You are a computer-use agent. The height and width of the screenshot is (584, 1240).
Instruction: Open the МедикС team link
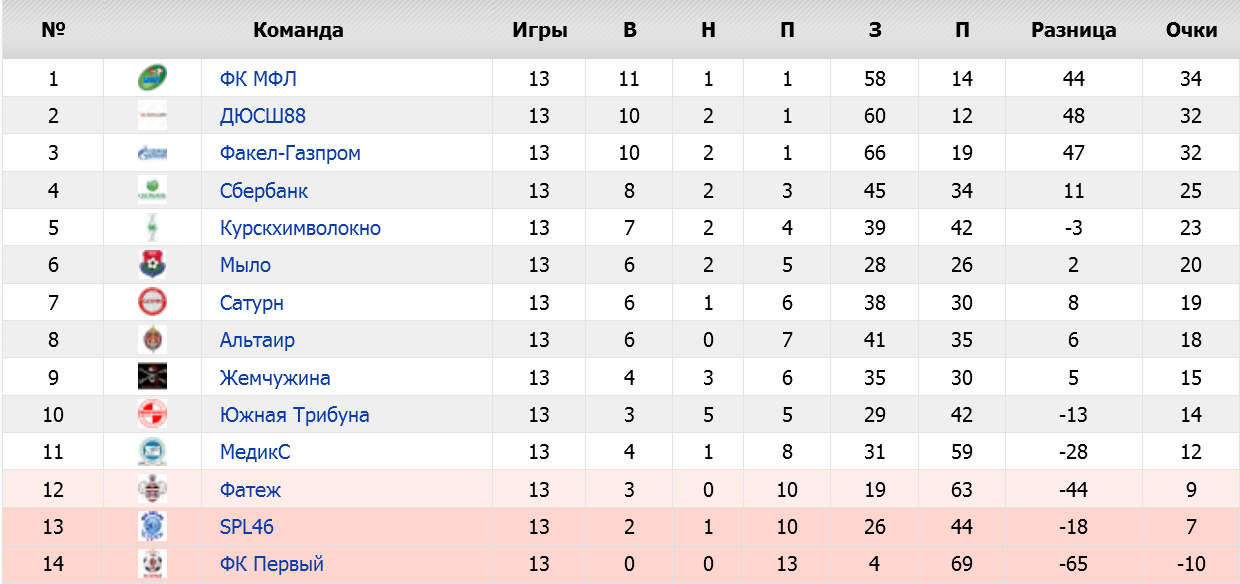coord(255,452)
